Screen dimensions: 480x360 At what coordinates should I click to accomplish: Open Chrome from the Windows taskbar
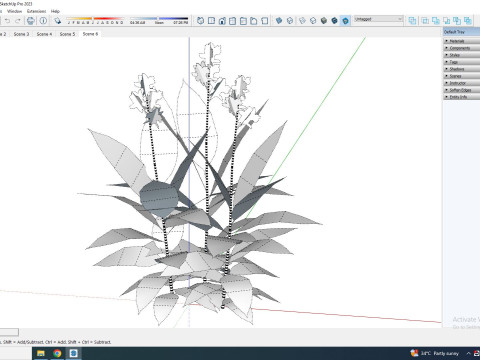tap(57, 353)
